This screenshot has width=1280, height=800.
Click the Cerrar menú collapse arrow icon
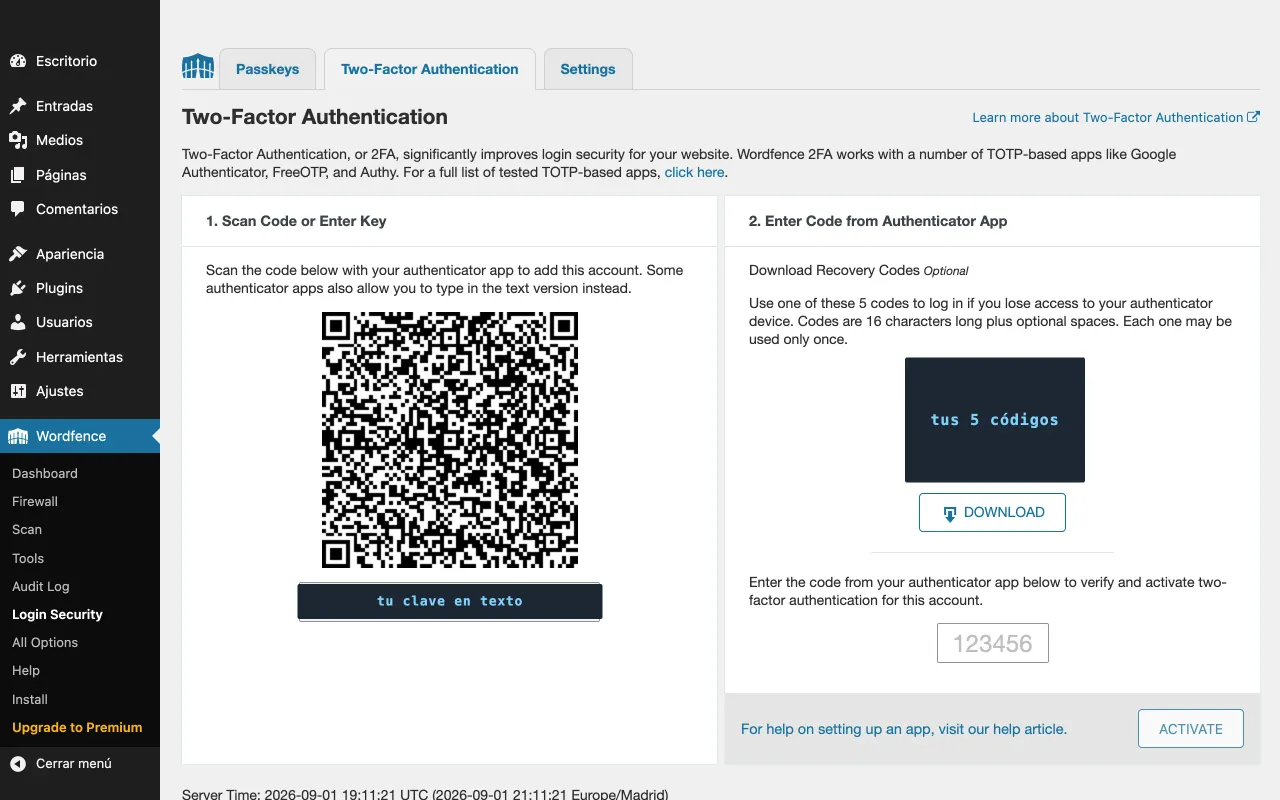[x=18, y=763]
